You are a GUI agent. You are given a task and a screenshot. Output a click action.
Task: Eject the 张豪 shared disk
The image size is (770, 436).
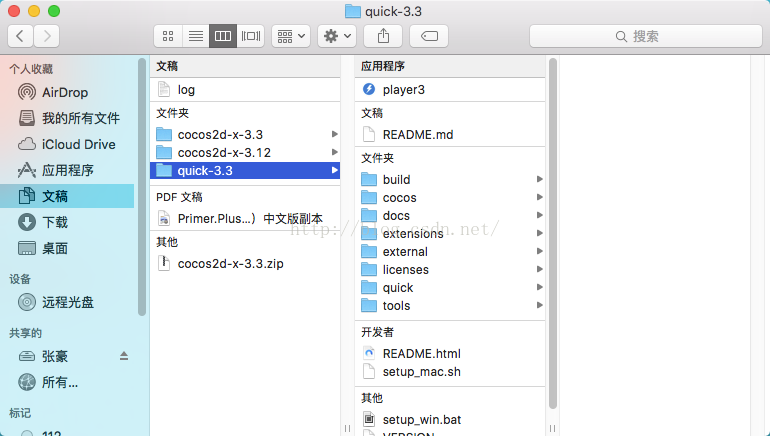click(124, 356)
